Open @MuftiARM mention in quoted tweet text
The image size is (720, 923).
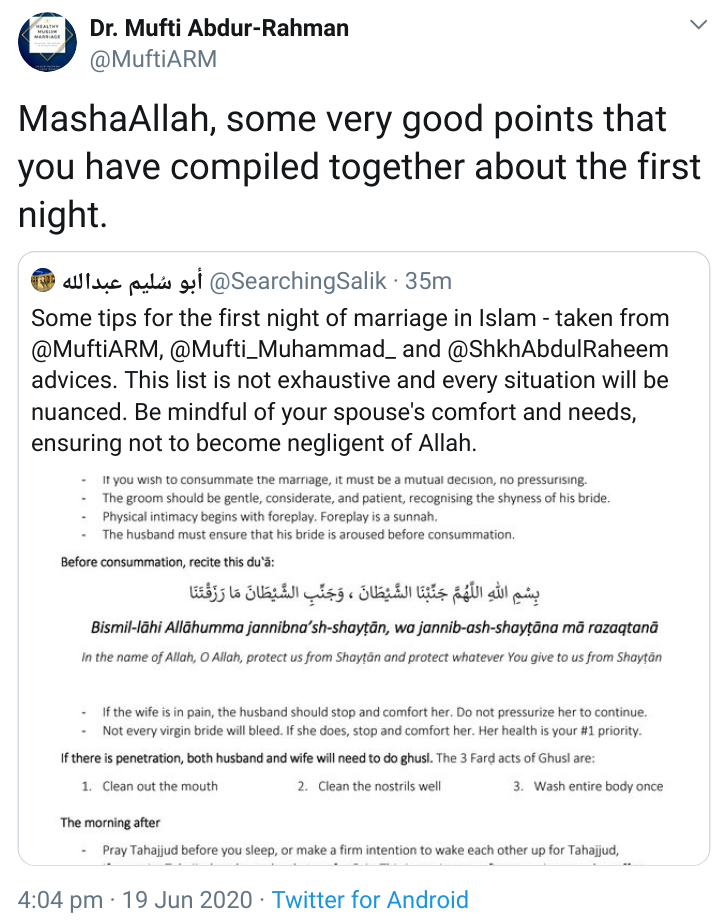pyautogui.click(x=94, y=348)
